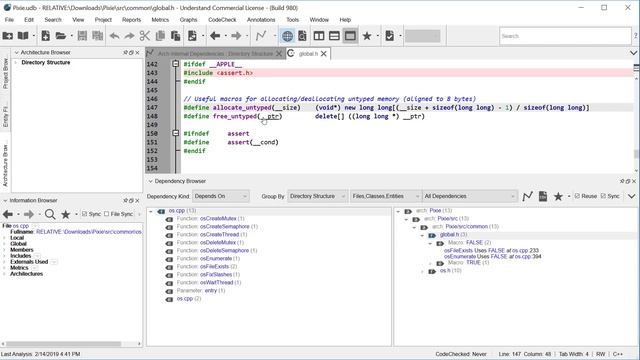
Task: Click the star icon in Information Browser
Action: point(65,214)
